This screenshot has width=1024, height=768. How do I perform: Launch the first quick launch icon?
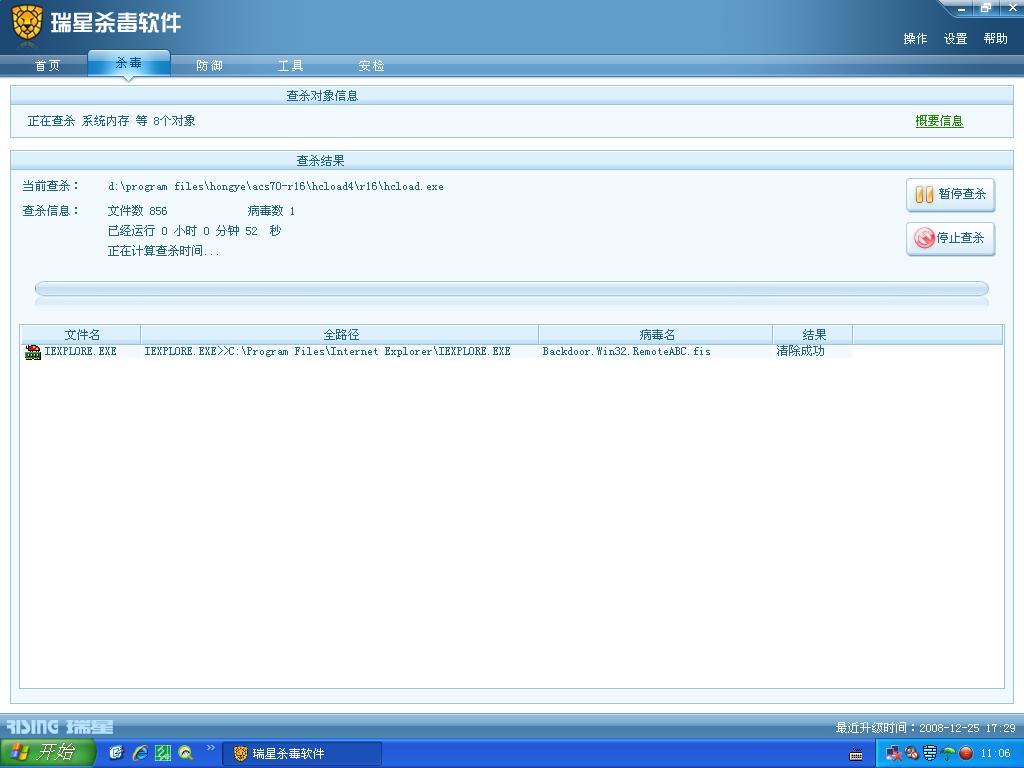(x=116, y=753)
